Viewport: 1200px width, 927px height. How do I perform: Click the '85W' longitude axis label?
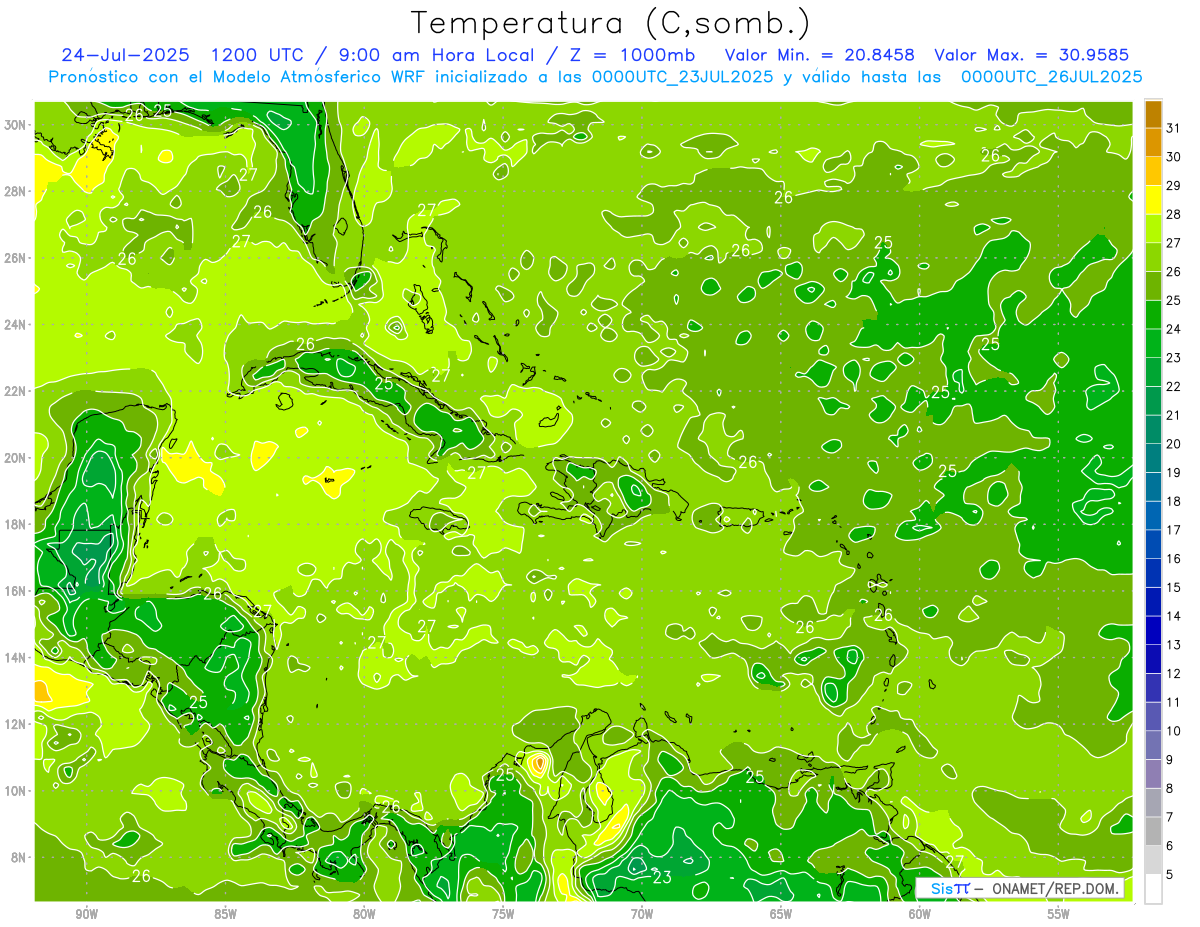pyautogui.click(x=225, y=914)
